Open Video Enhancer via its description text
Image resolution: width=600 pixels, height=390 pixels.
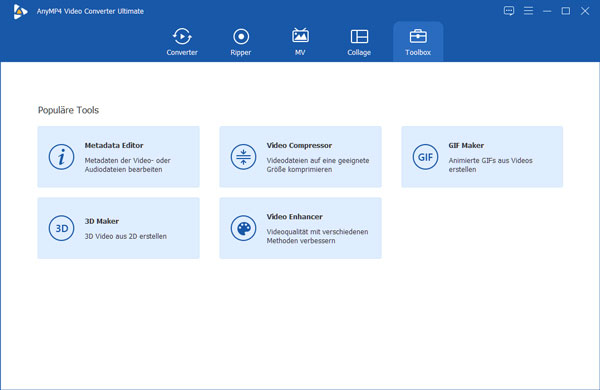(x=317, y=236)
